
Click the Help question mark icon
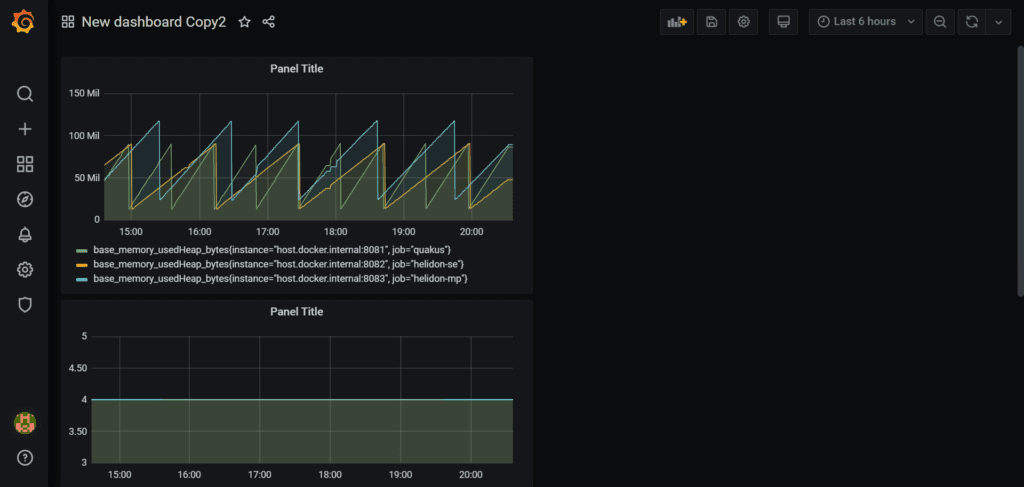(x=25, y=458)
